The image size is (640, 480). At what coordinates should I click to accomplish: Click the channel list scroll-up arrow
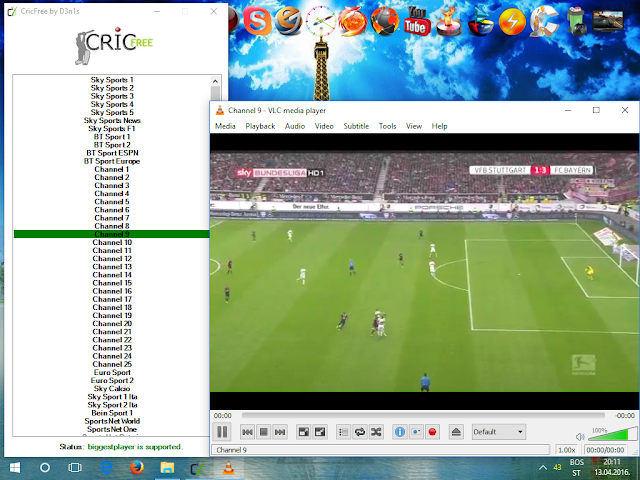coord(215,81)
